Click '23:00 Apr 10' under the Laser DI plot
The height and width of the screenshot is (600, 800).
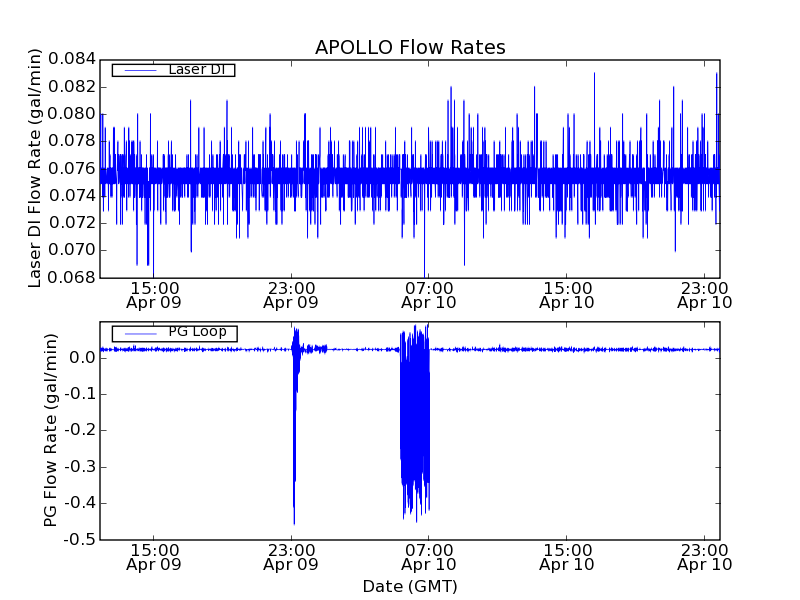(x=705, y=295)
